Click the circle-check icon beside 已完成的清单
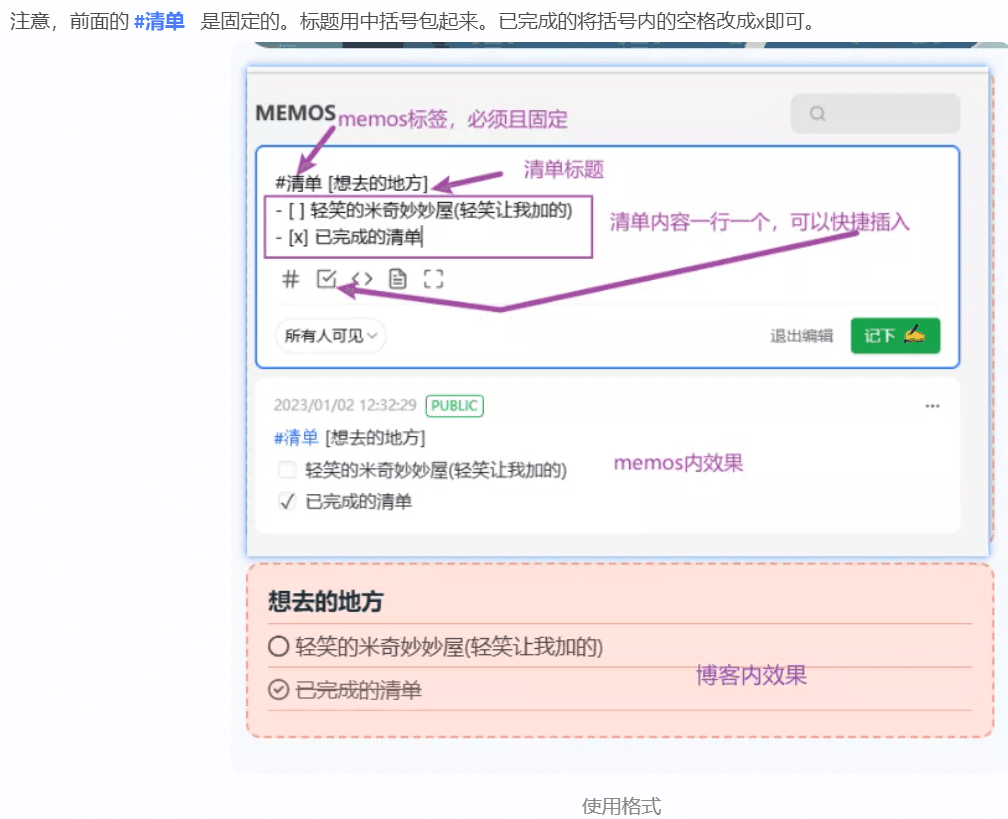This screenshot has height=819, width=1008. [278, 690]
